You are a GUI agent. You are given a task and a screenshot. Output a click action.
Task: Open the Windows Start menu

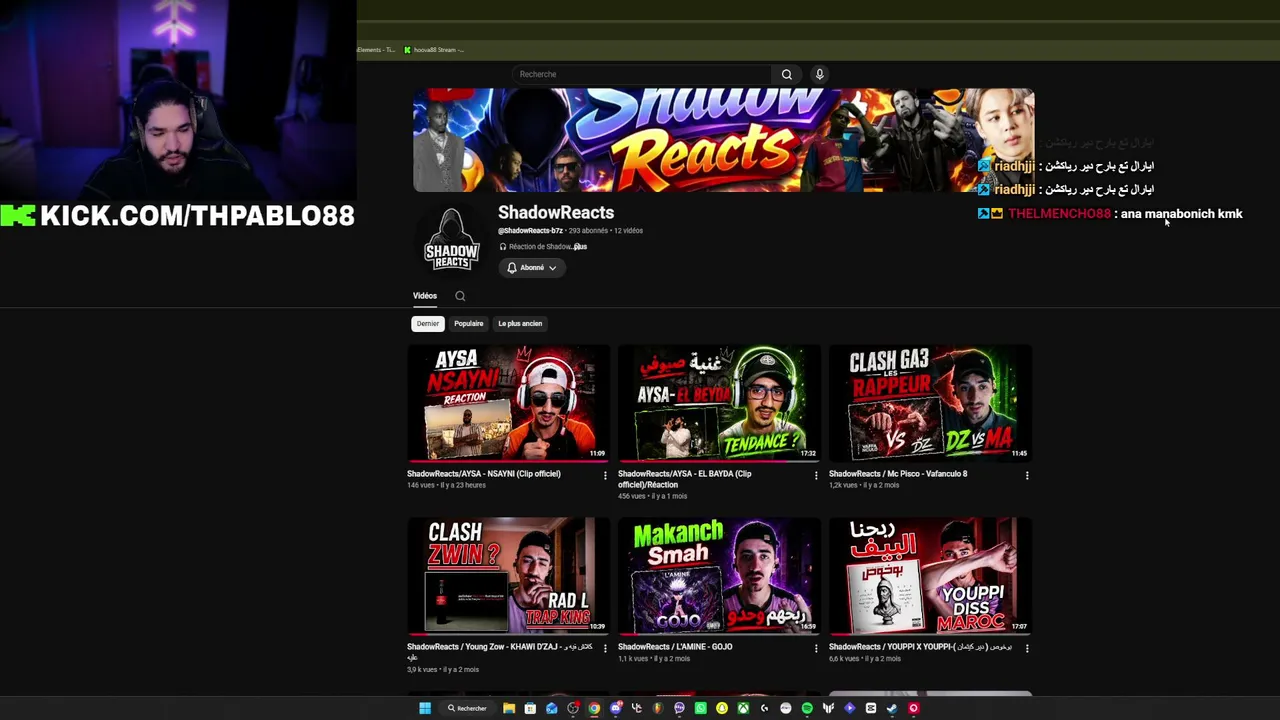pos(425,708)
